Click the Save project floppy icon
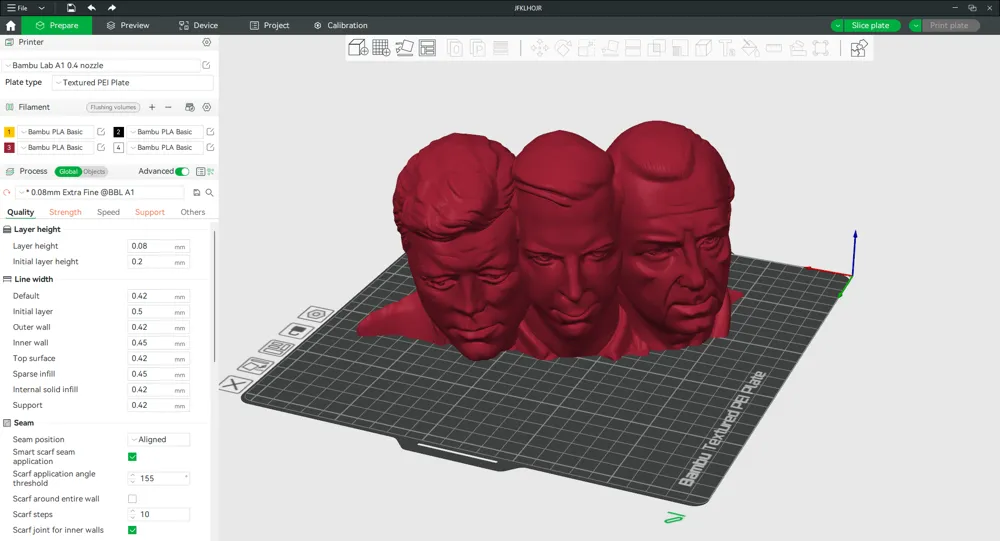 coord(71,8)
